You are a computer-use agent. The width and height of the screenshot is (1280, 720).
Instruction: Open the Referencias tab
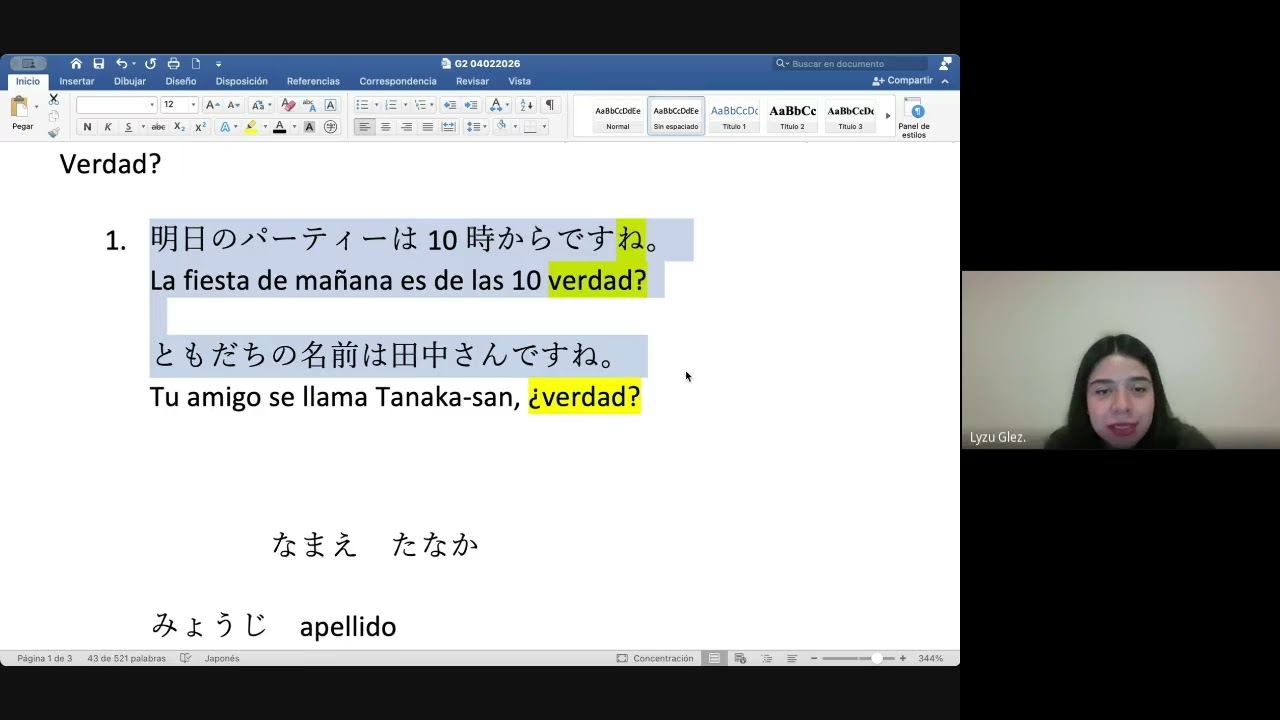pos(313,81)
